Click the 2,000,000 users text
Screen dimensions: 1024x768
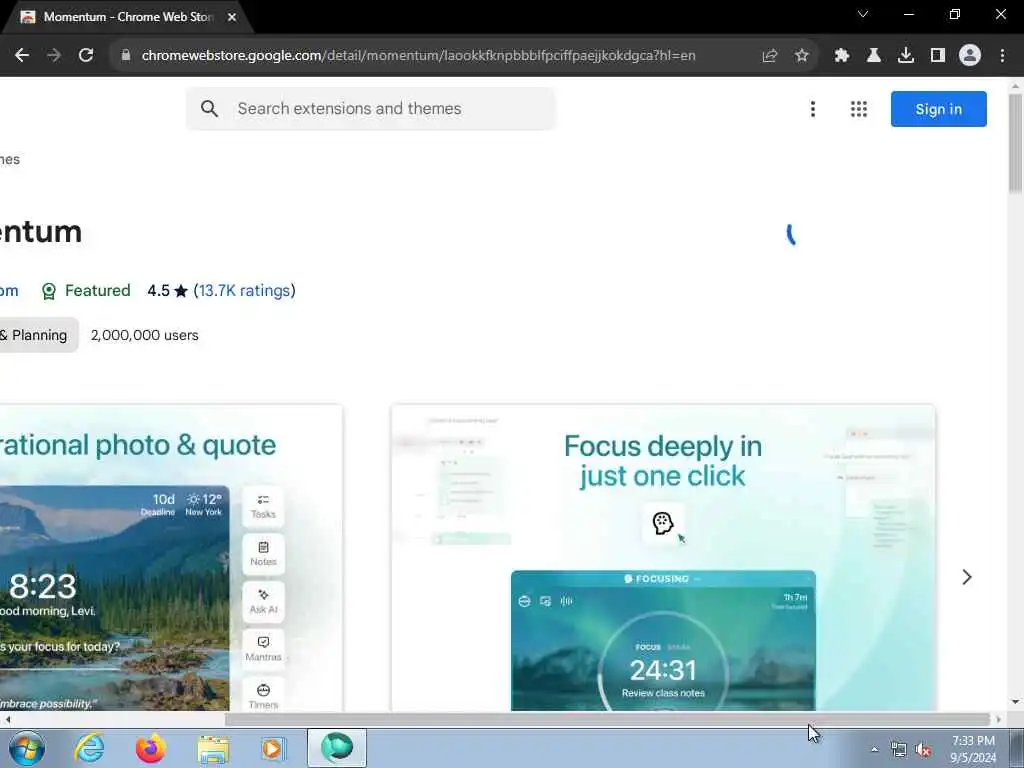click(x=144, y=335)
